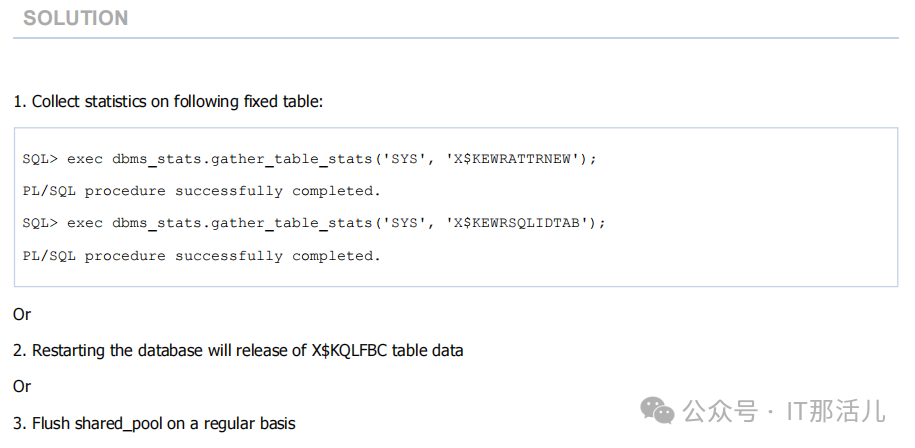Click the WeChat logo icon in the watermark

657,409
